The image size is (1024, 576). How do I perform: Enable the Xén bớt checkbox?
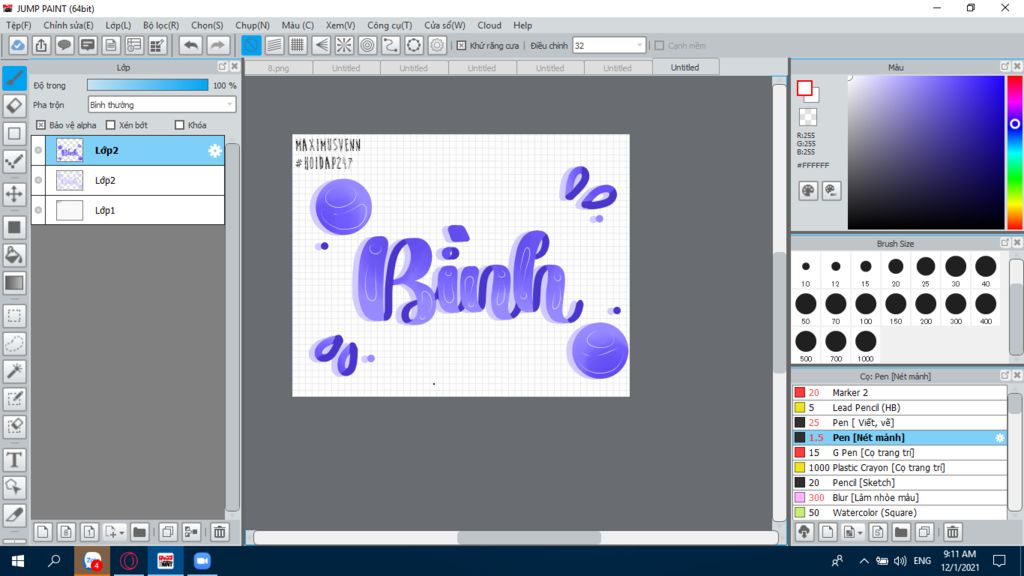110,125
